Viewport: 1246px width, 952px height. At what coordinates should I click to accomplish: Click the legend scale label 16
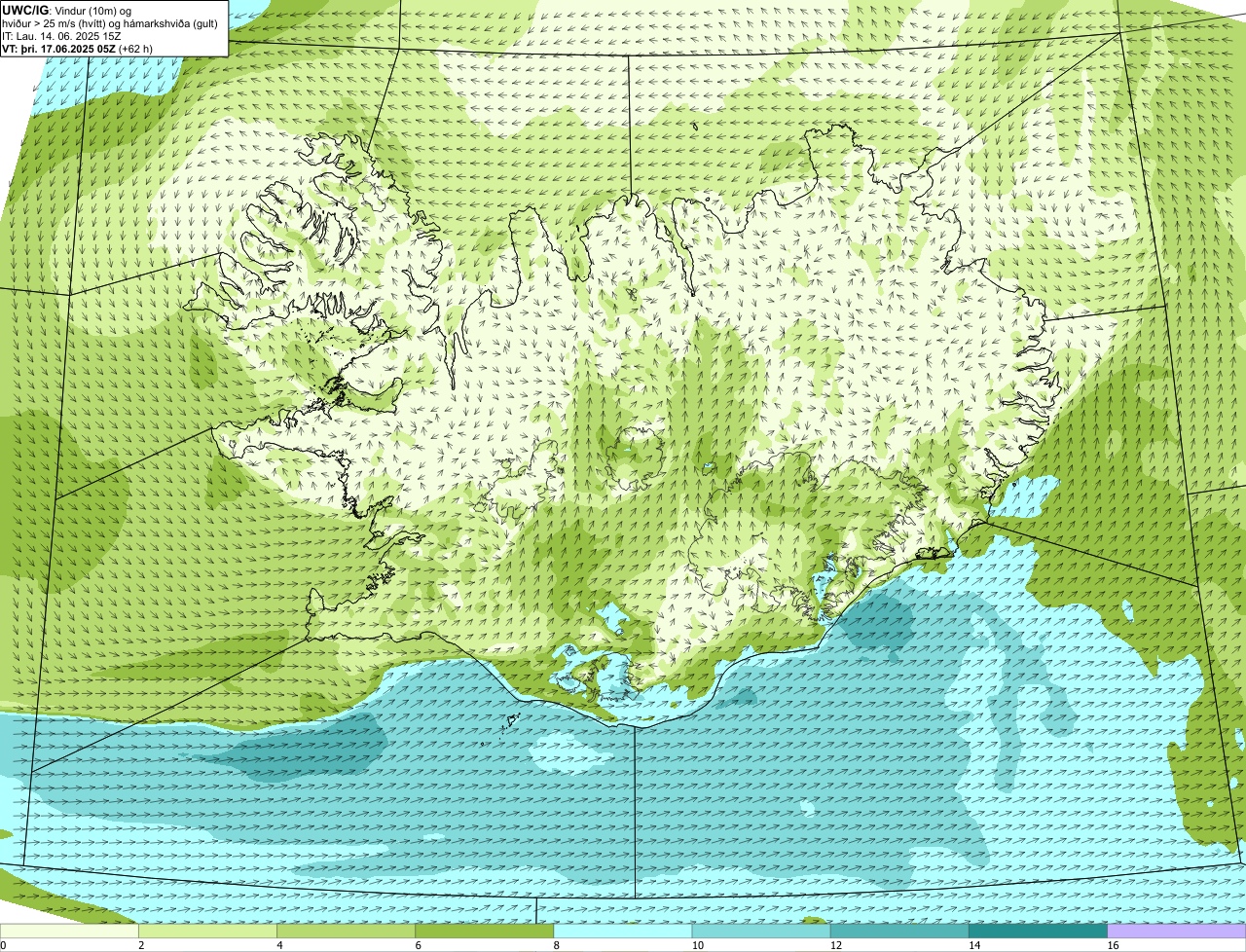(1113, 945)
